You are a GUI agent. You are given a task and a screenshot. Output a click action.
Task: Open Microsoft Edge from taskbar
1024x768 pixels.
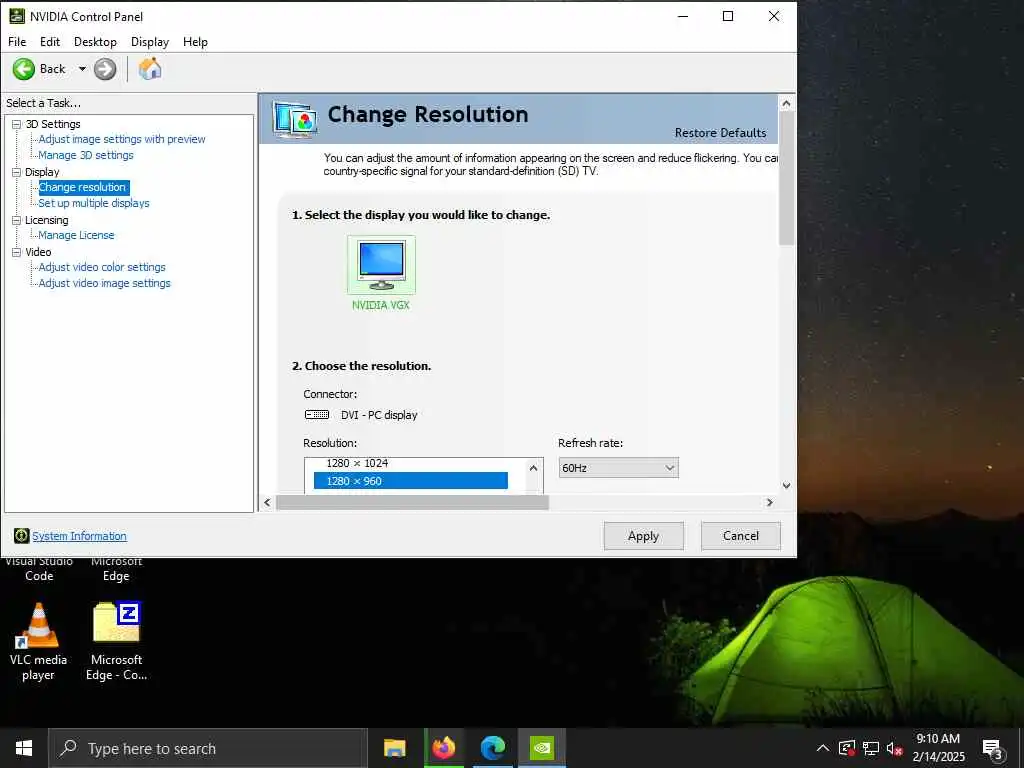(x=493, y=748)
